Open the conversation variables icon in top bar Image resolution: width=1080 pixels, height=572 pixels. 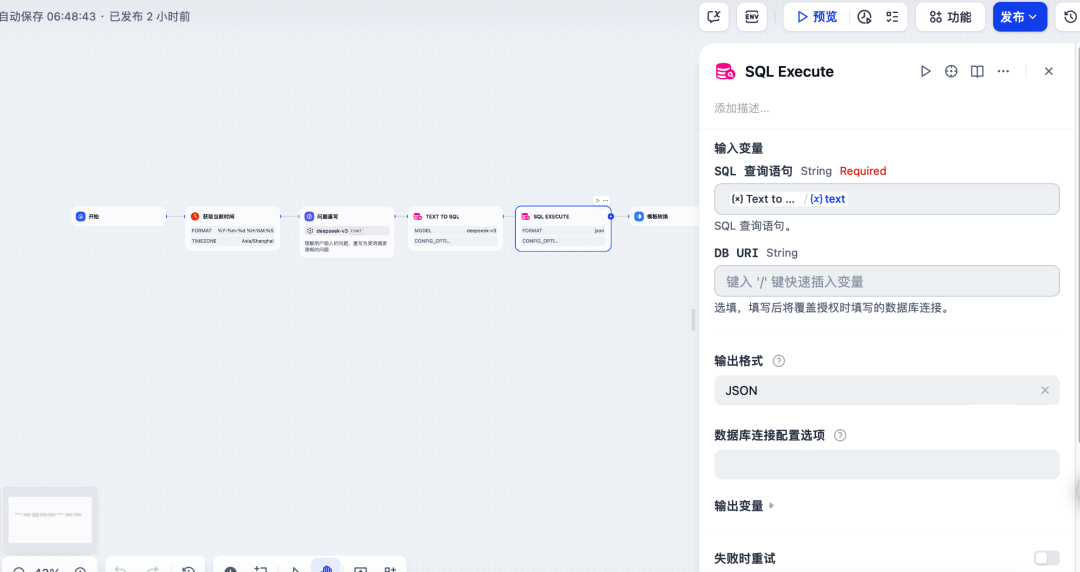(714, 17)
